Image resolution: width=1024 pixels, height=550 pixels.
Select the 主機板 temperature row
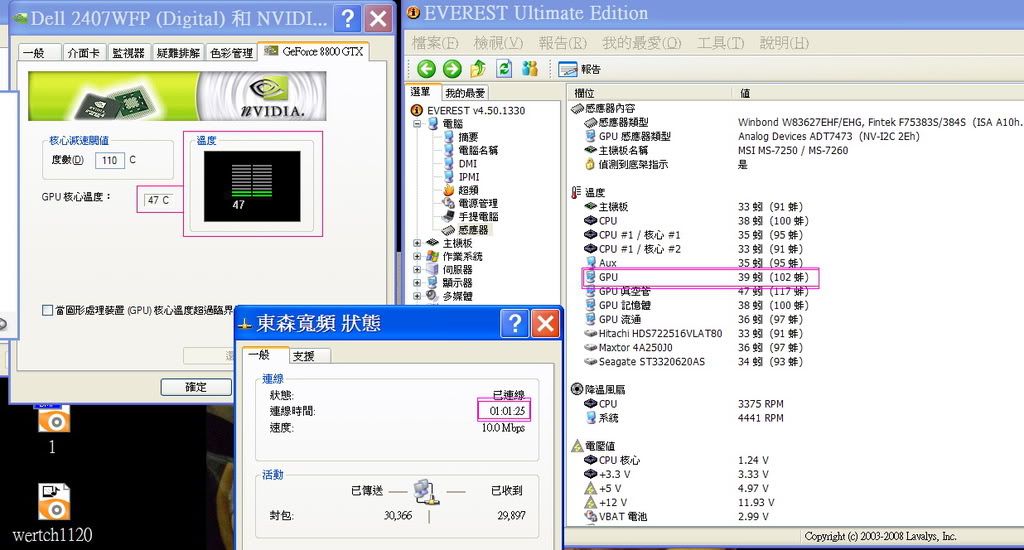(693, 206)
